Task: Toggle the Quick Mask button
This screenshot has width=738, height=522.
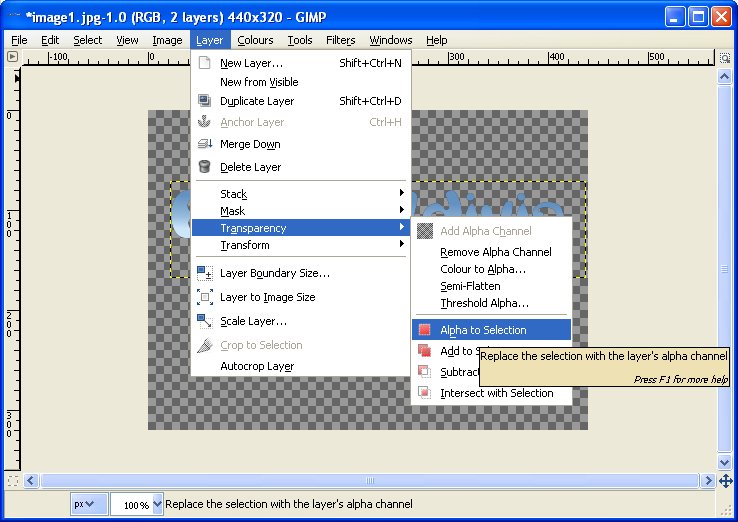Action: point(13,481)
